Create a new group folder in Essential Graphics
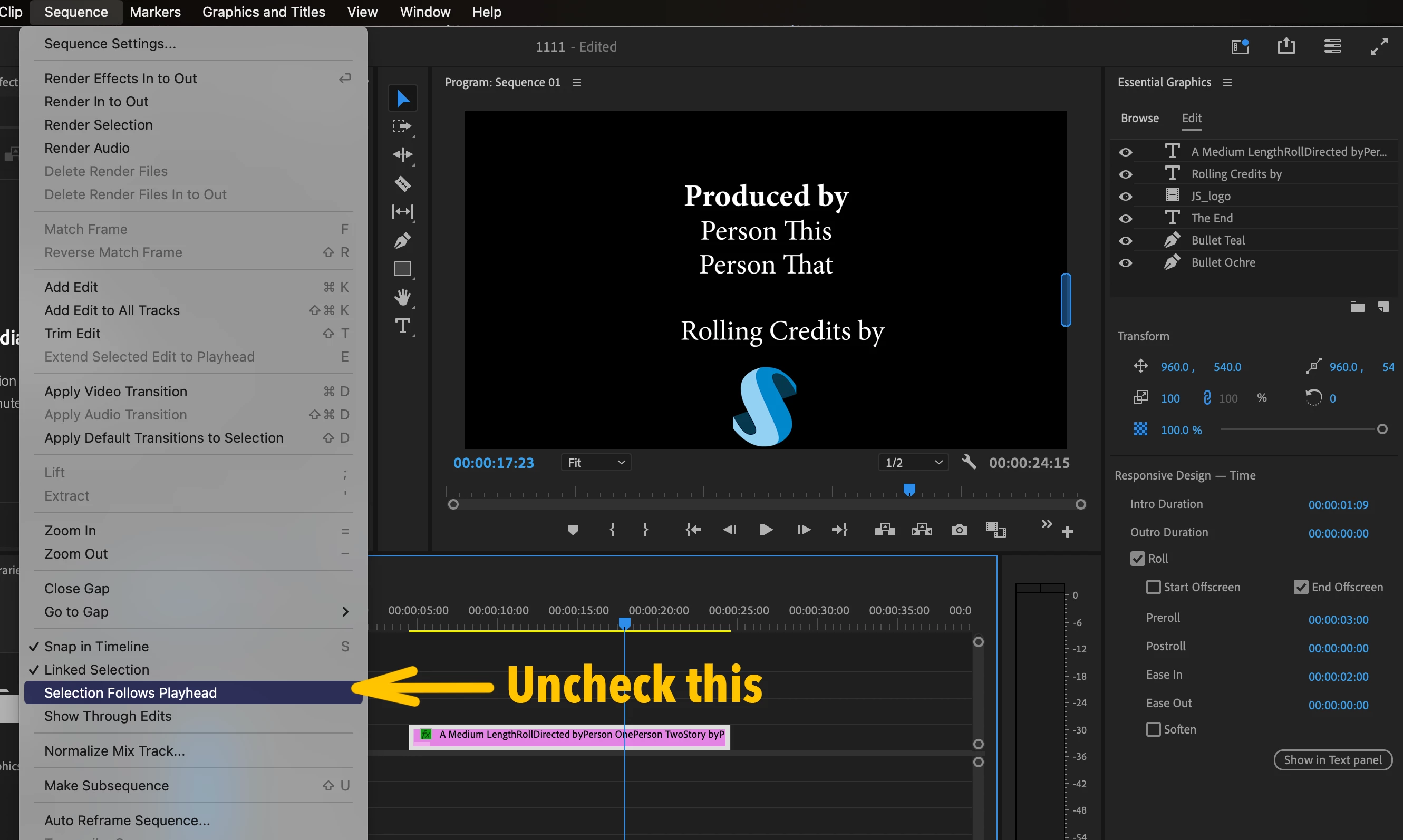 (1357, 307)
